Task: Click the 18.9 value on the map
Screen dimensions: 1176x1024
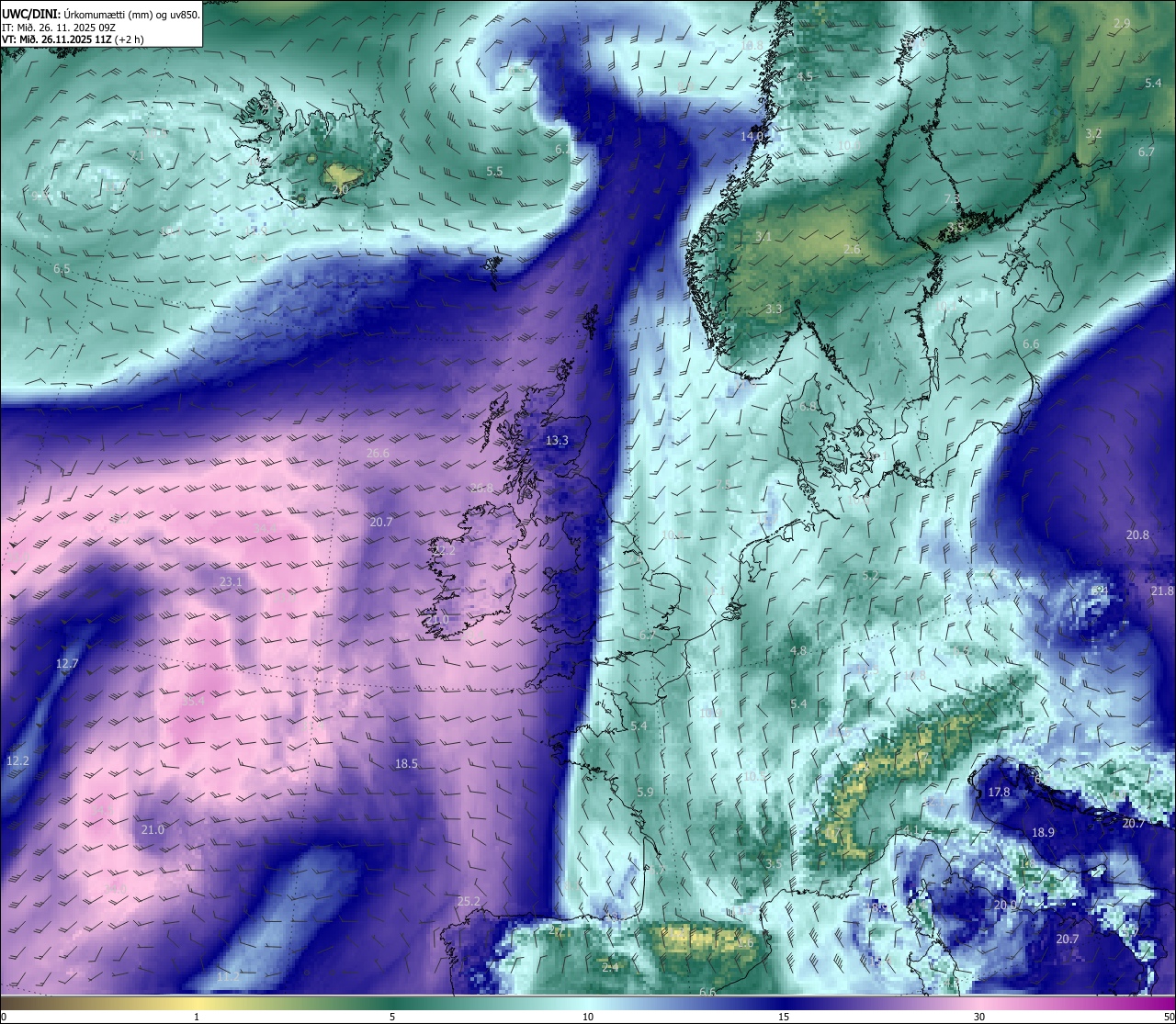Action: (1043, 832)
